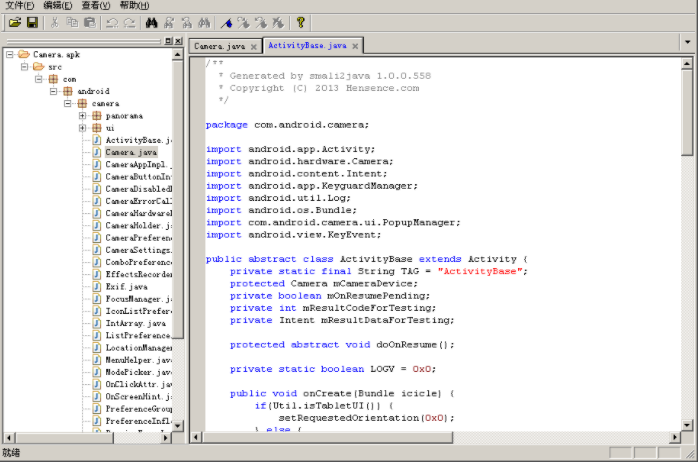The height and width of the screenshot is (462, 699).
Task: Click the Redo arrow icon
Action: tap(130, 22)
